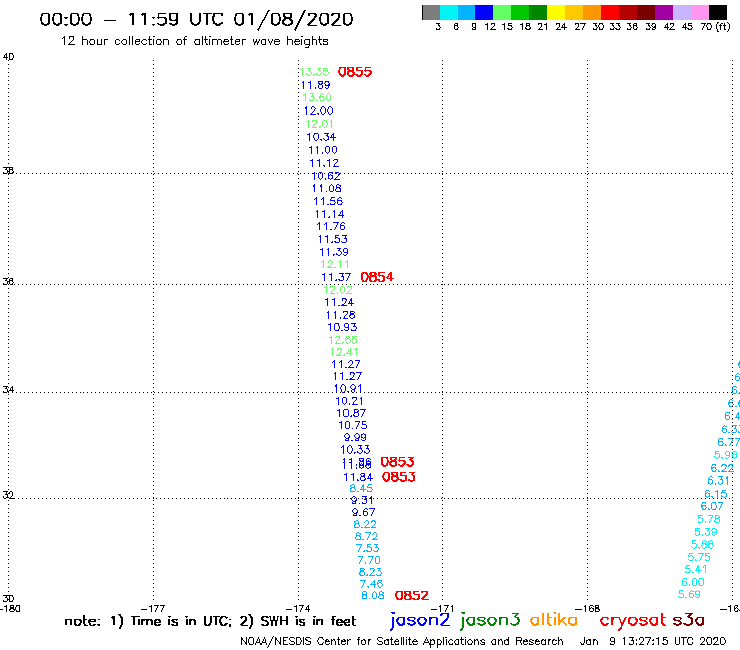Select the 5.69 value at the track bottom
The image size is (740, 650).
tap(689, 594)
